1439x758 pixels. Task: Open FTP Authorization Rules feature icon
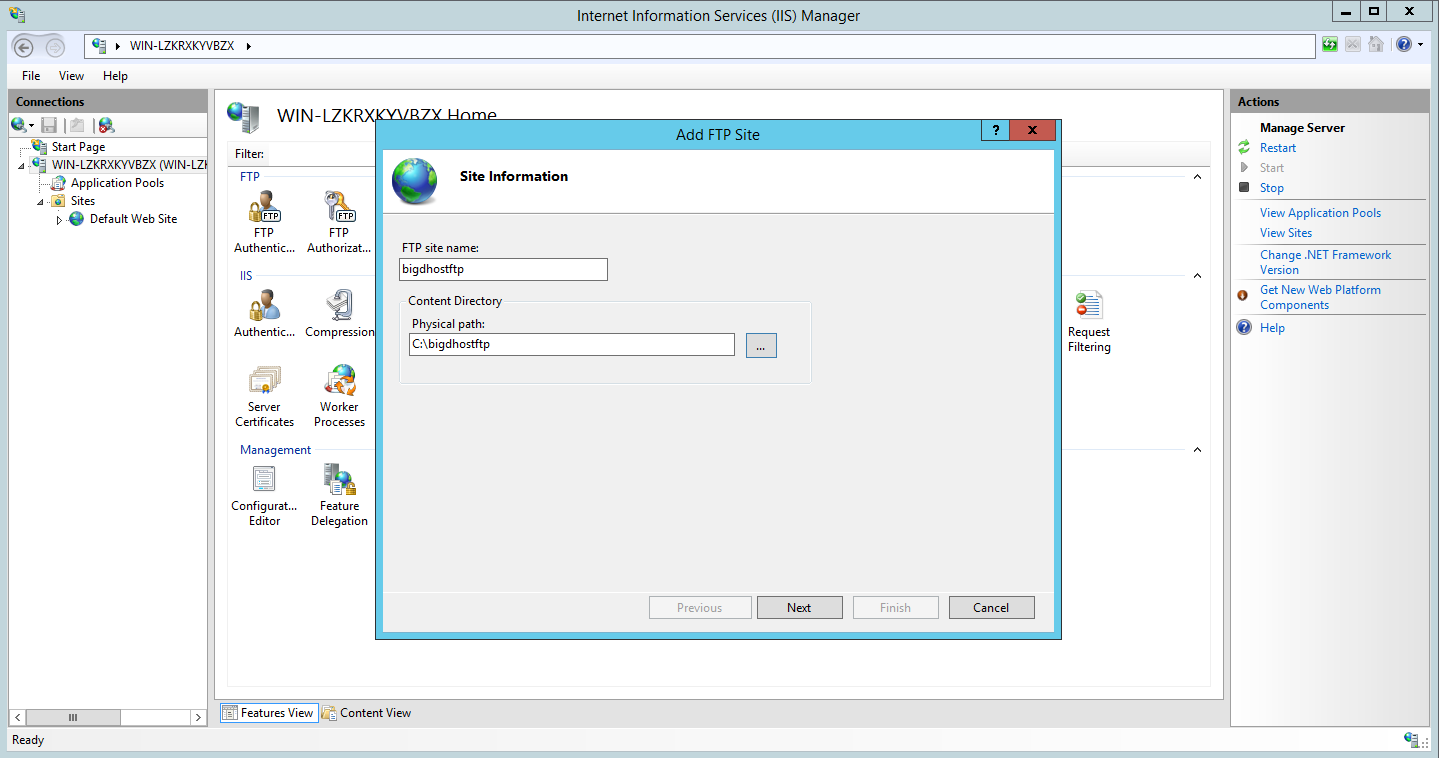pos(340,206)
